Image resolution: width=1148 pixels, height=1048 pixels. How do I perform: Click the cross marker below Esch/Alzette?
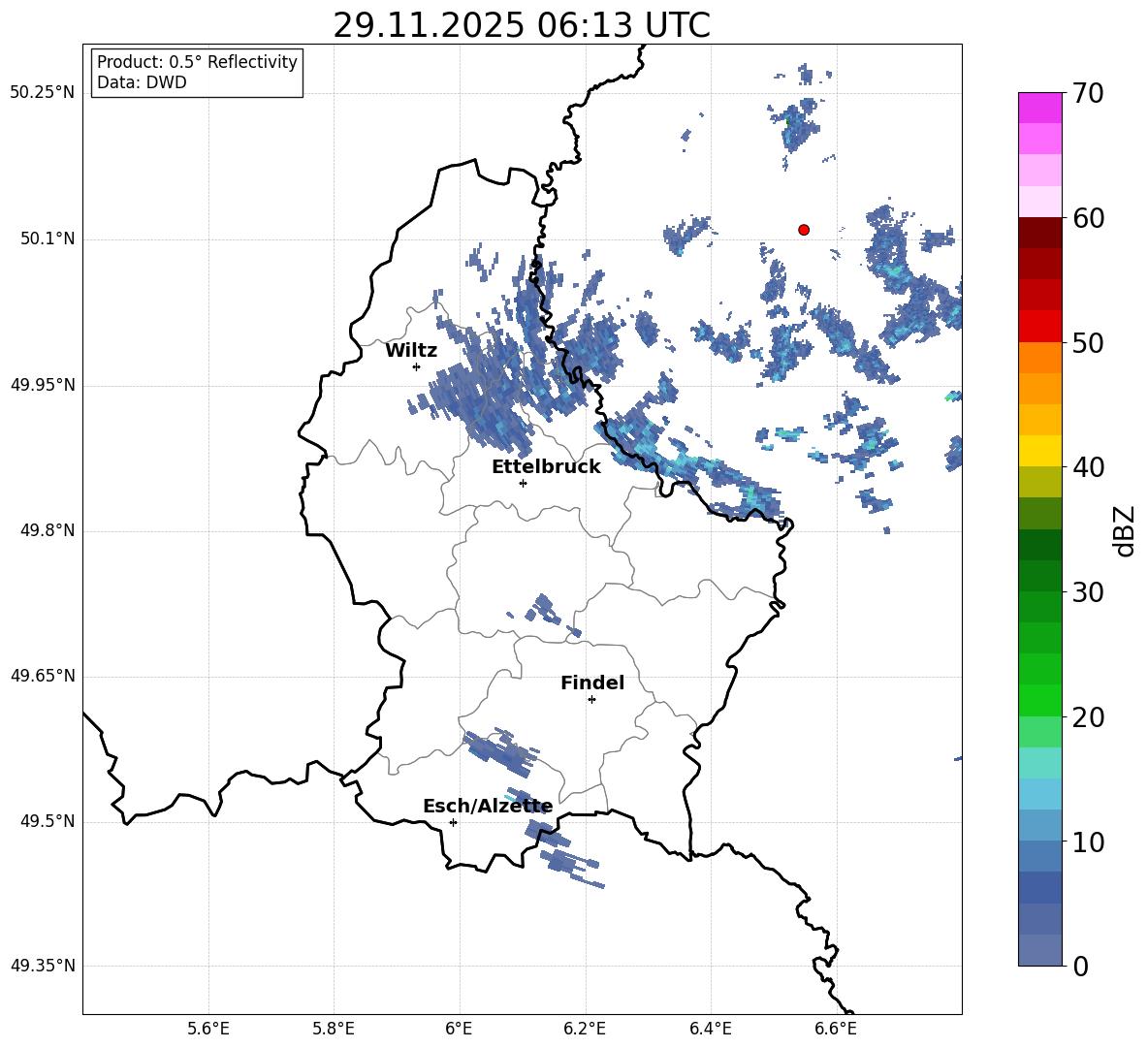tap(453, 822)
